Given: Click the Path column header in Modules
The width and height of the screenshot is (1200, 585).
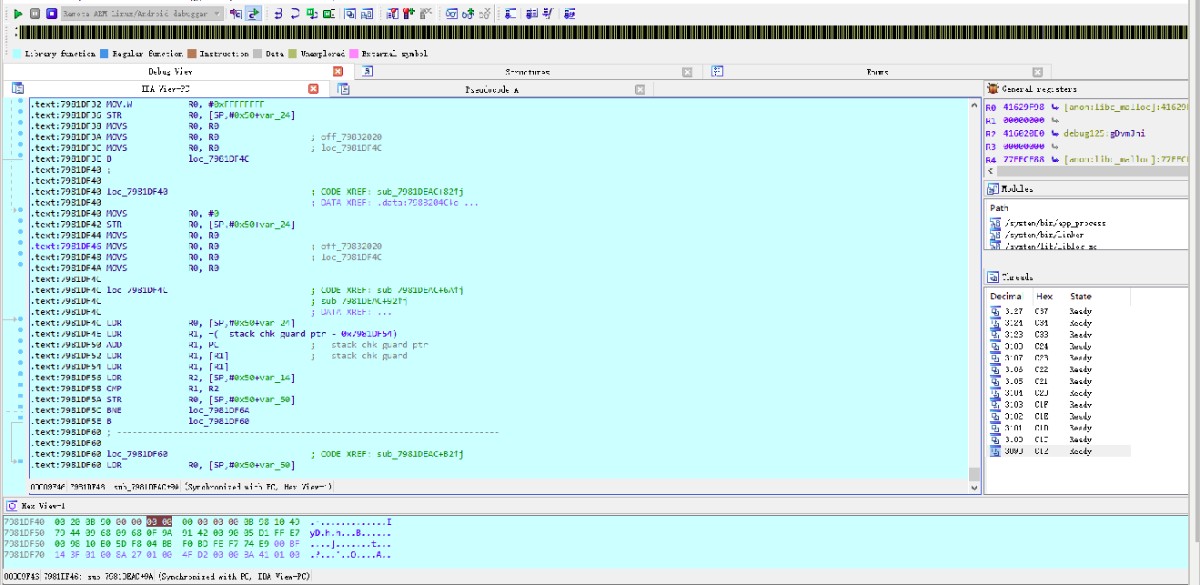Looking at the screenshot, I should pyautogui.click(x=999, y=208).
